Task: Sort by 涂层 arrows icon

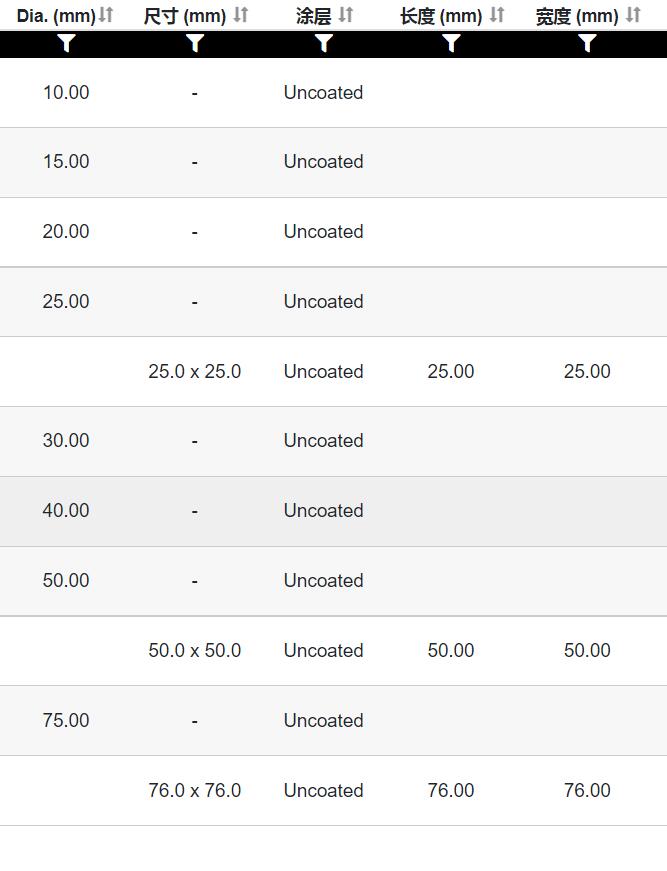Action: (x=345, y=15)
